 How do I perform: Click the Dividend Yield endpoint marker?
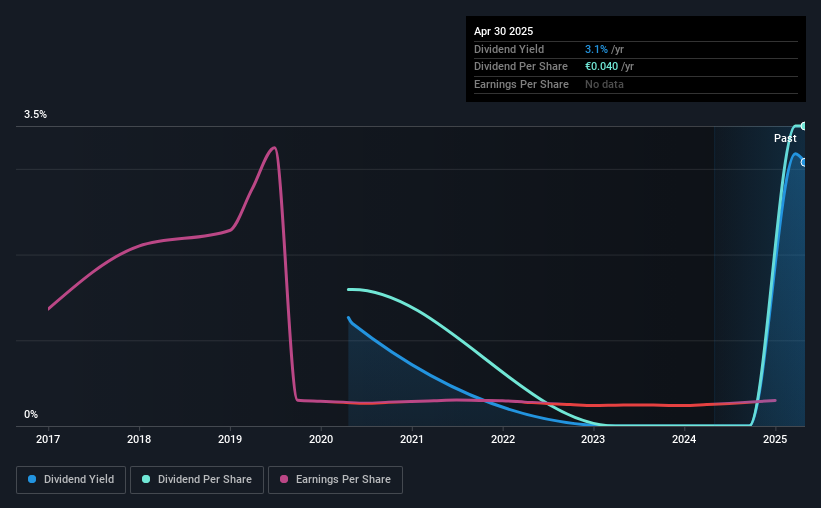[x=803, y=162]
